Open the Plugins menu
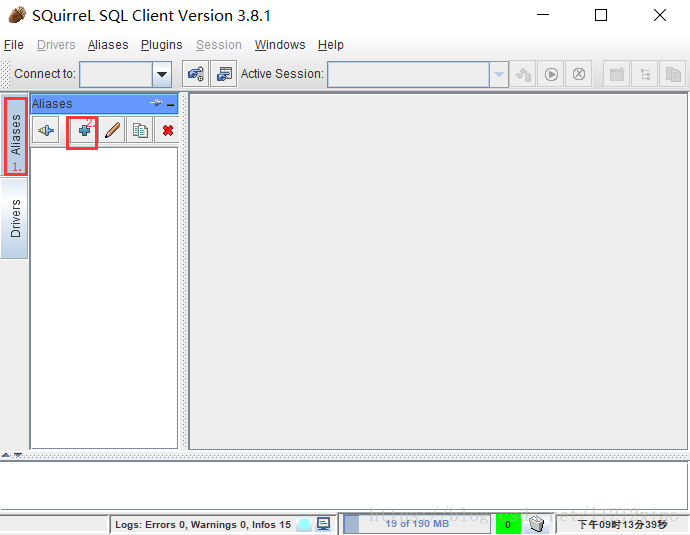Viewport: 690px width, 535px height. (x=161, y=45)
